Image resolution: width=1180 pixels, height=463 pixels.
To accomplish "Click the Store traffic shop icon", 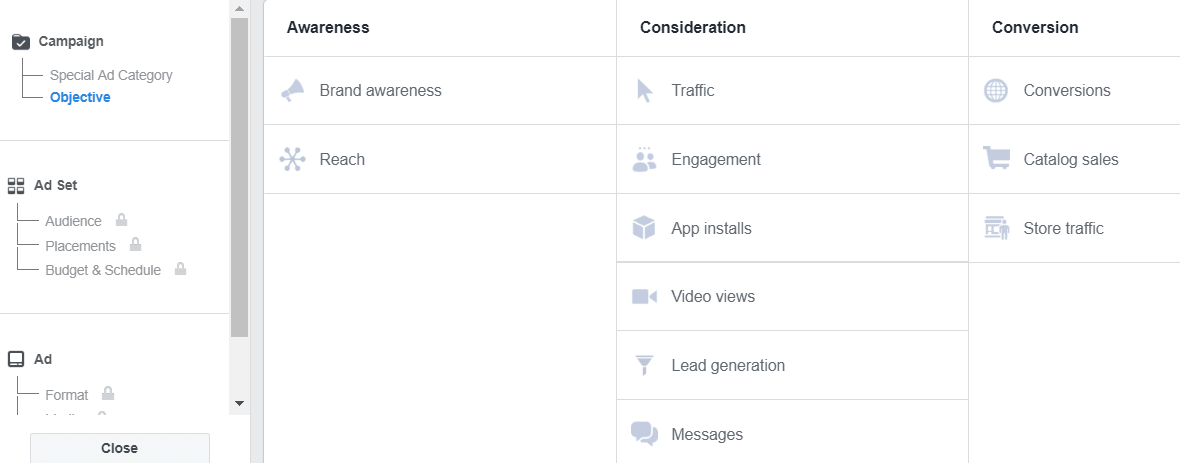I will click(996, 228).
